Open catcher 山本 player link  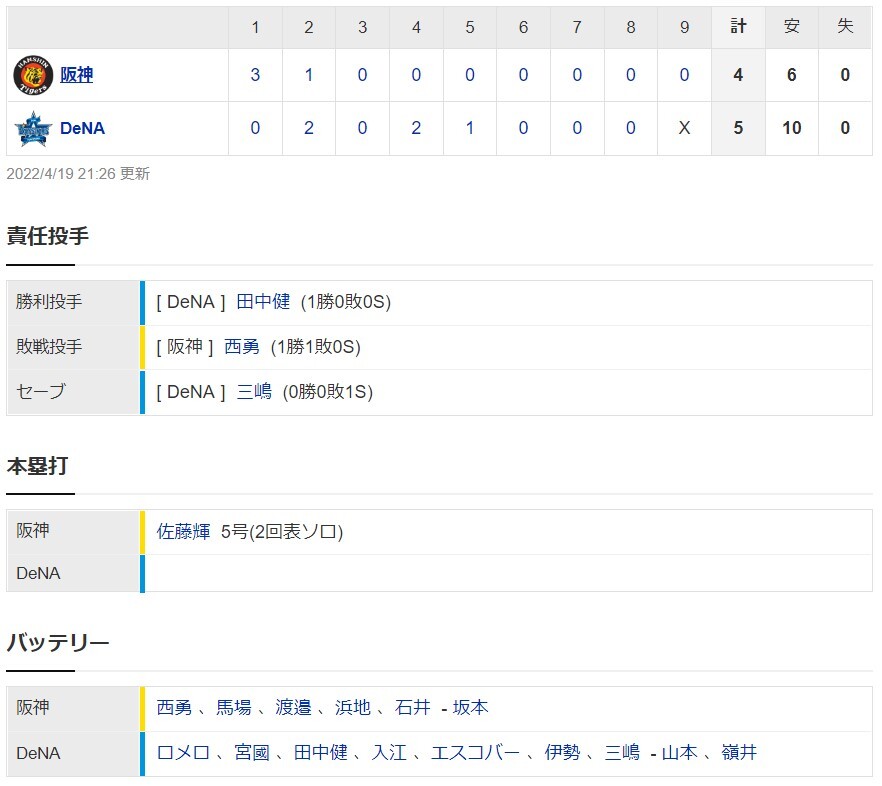pyautogui.click(x=680, y=753)
